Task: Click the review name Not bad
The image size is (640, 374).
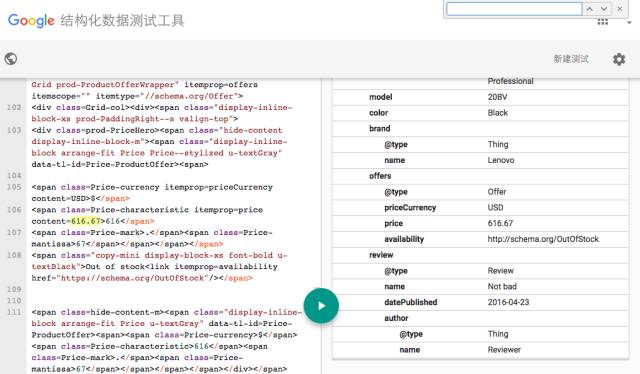Action: point(502,287)
